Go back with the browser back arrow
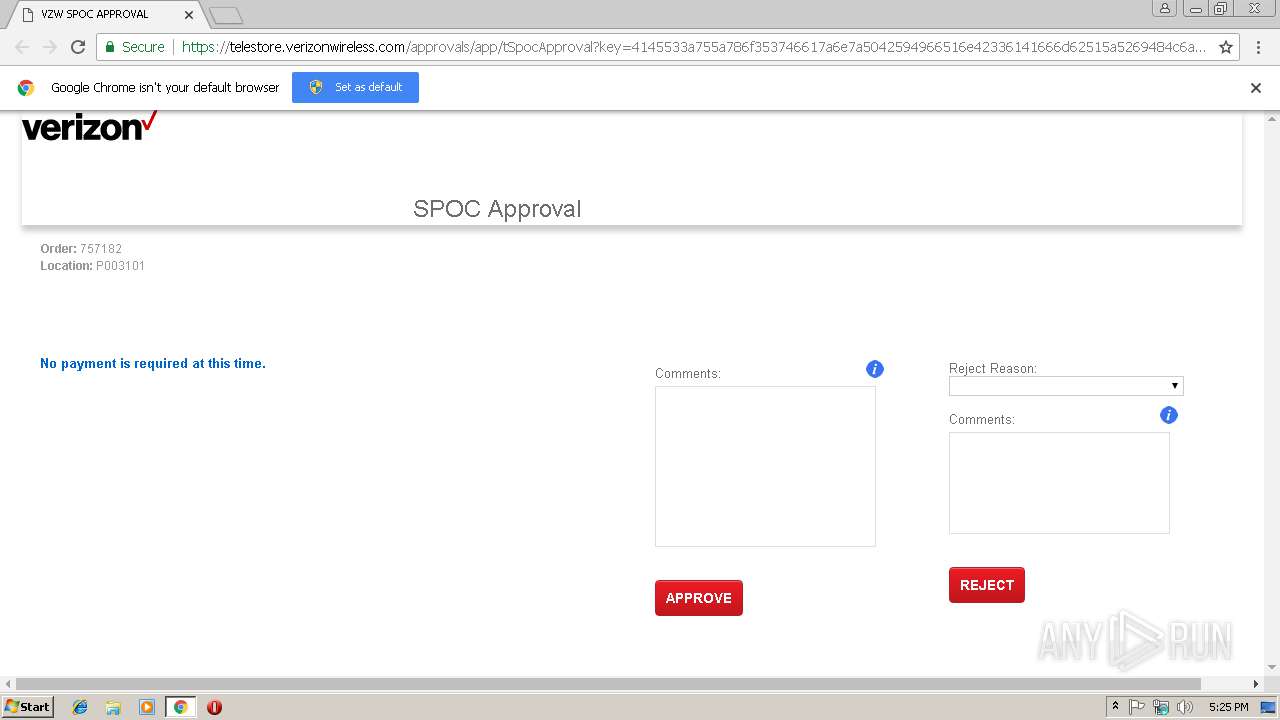Viewport: 1280px width, 720px height. (22, 47)
